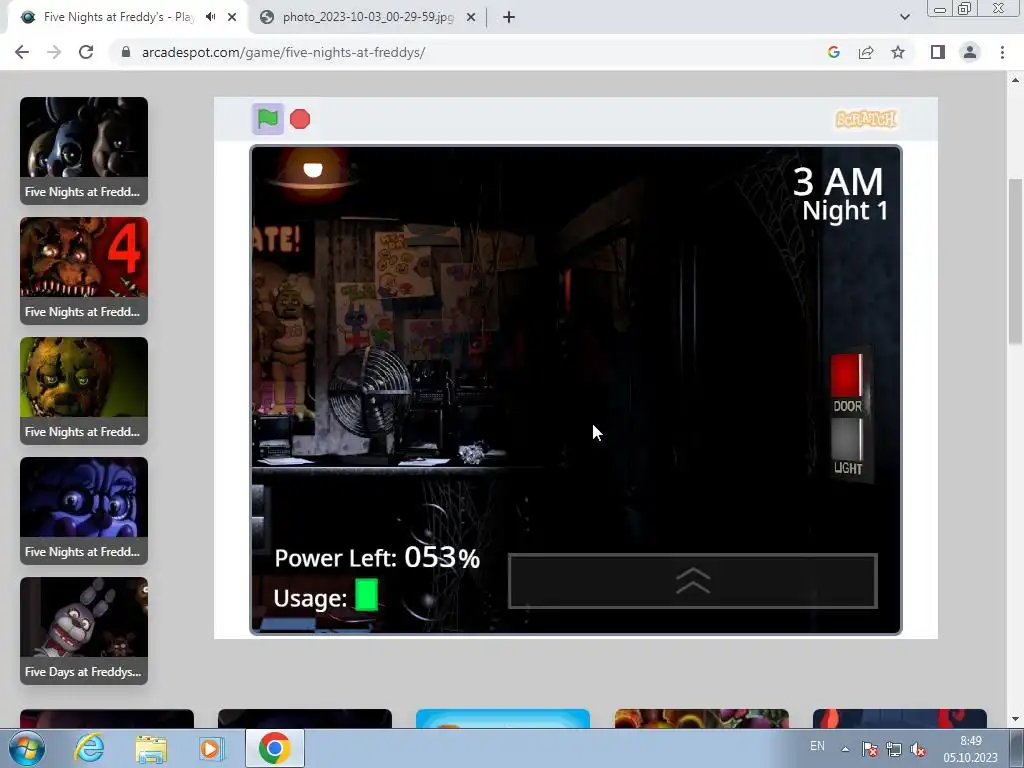1024x768 pixels.
Task: Toggle the red DOOR button
Action: (846, 375)
